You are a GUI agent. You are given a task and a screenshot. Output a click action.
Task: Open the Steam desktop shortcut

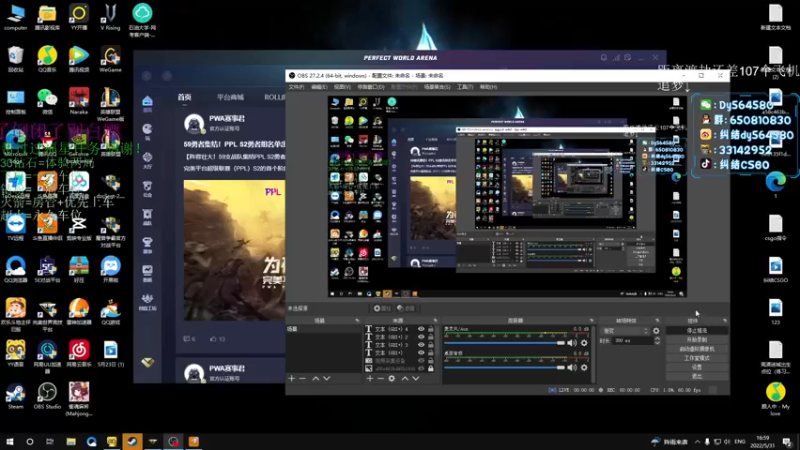coord(15,396)
